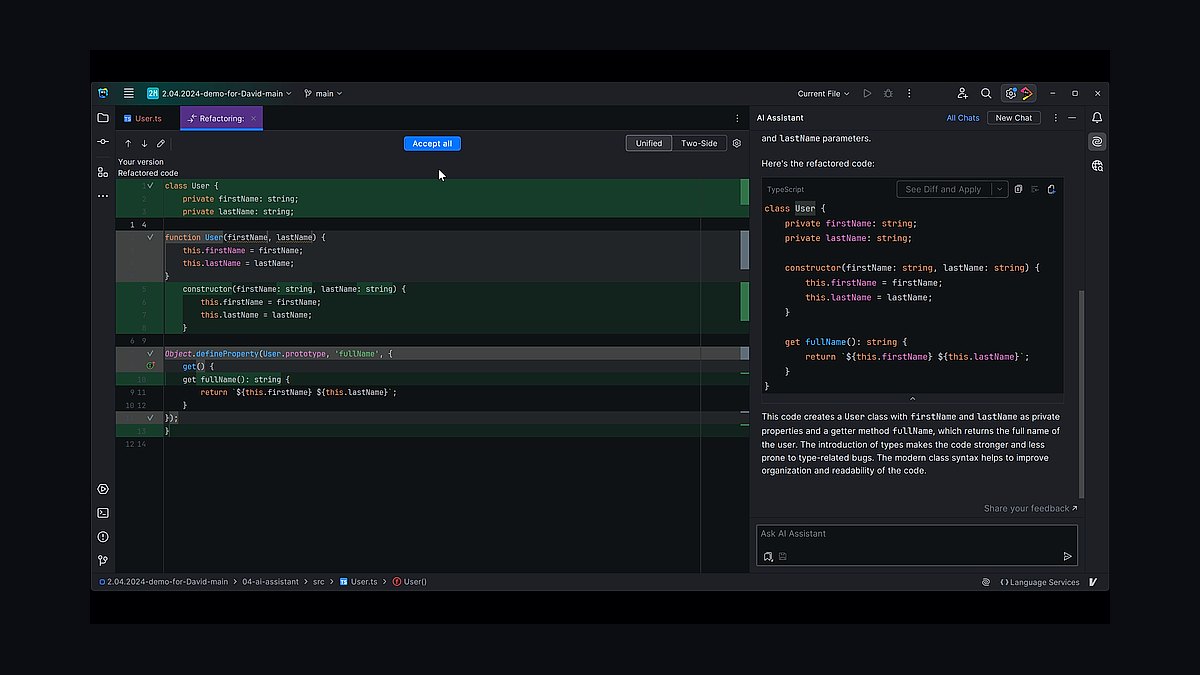
Task: Open the main hamburger menu
Action: click(128, 93)
